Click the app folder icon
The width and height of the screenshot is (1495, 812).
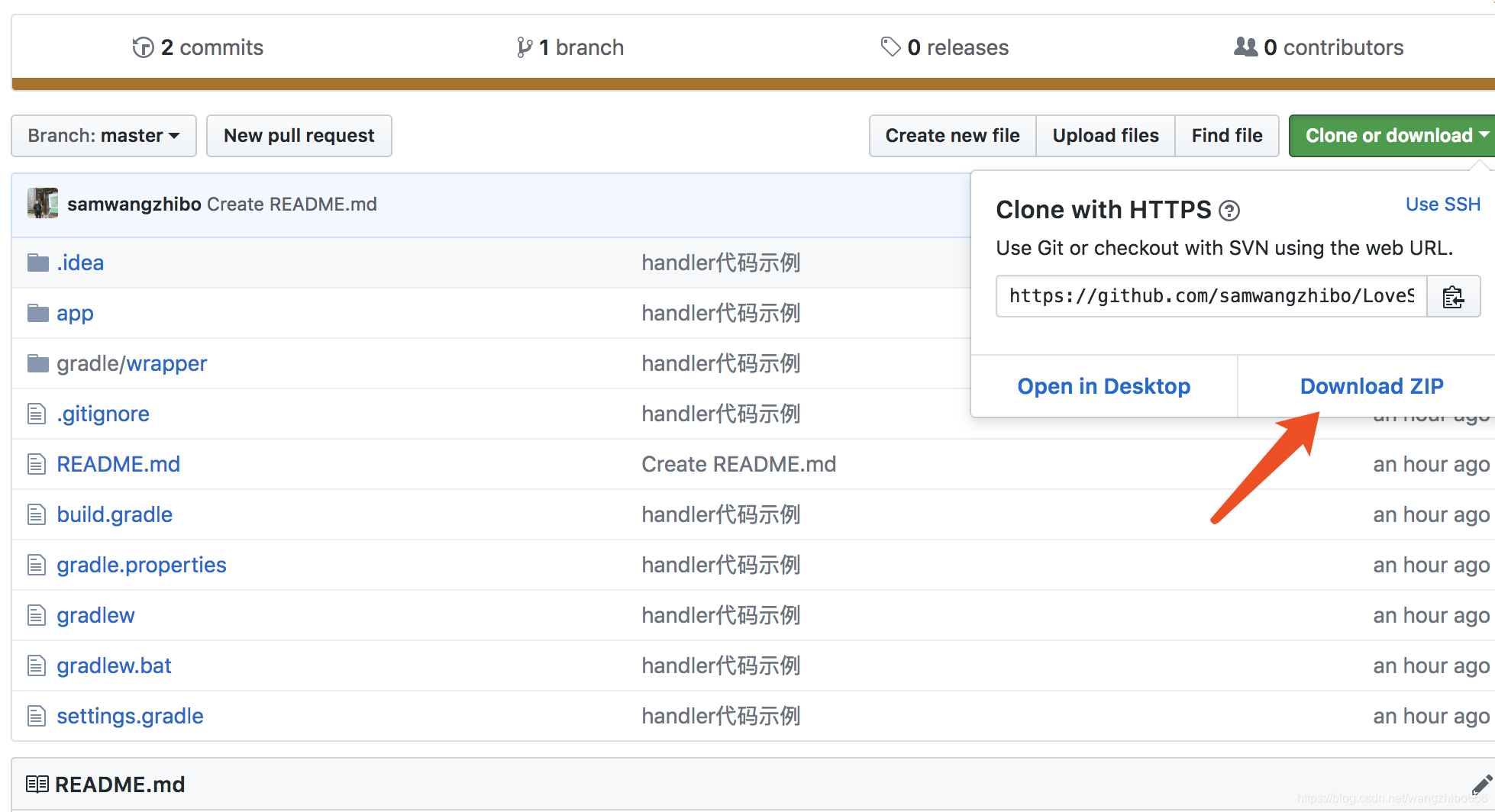tap(38, 313)
